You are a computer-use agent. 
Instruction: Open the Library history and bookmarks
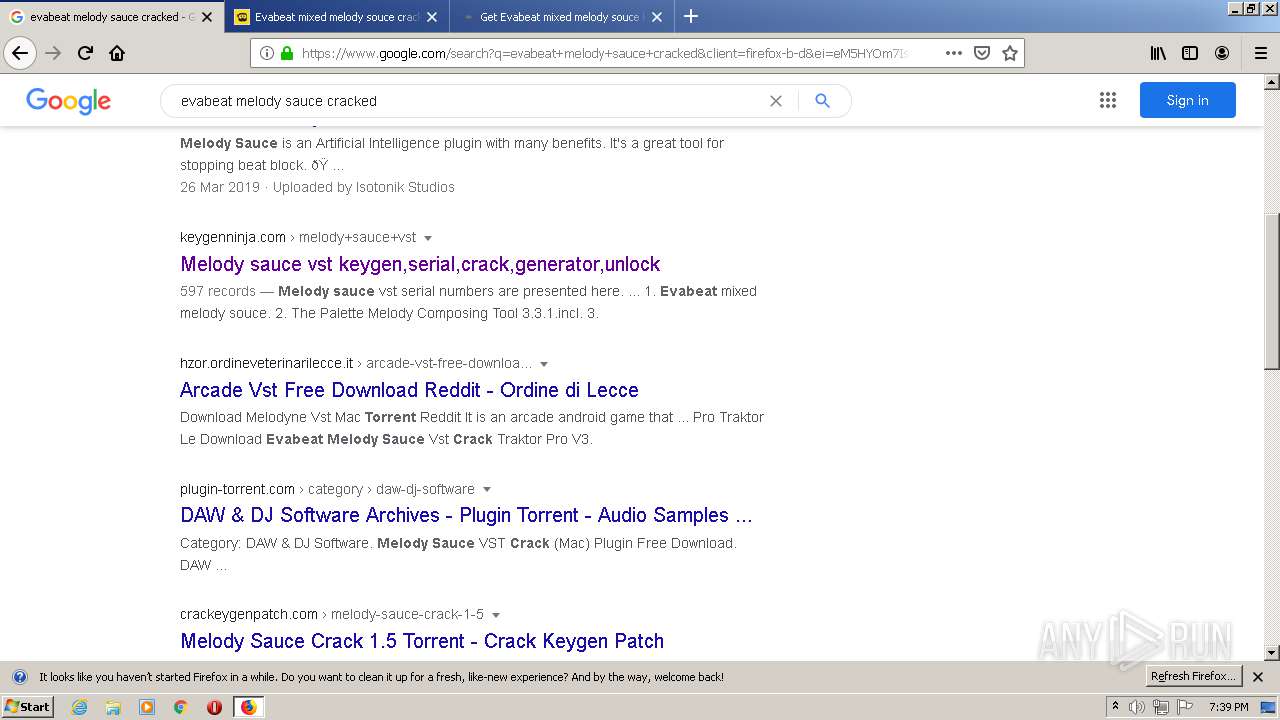click(1158, 53)
